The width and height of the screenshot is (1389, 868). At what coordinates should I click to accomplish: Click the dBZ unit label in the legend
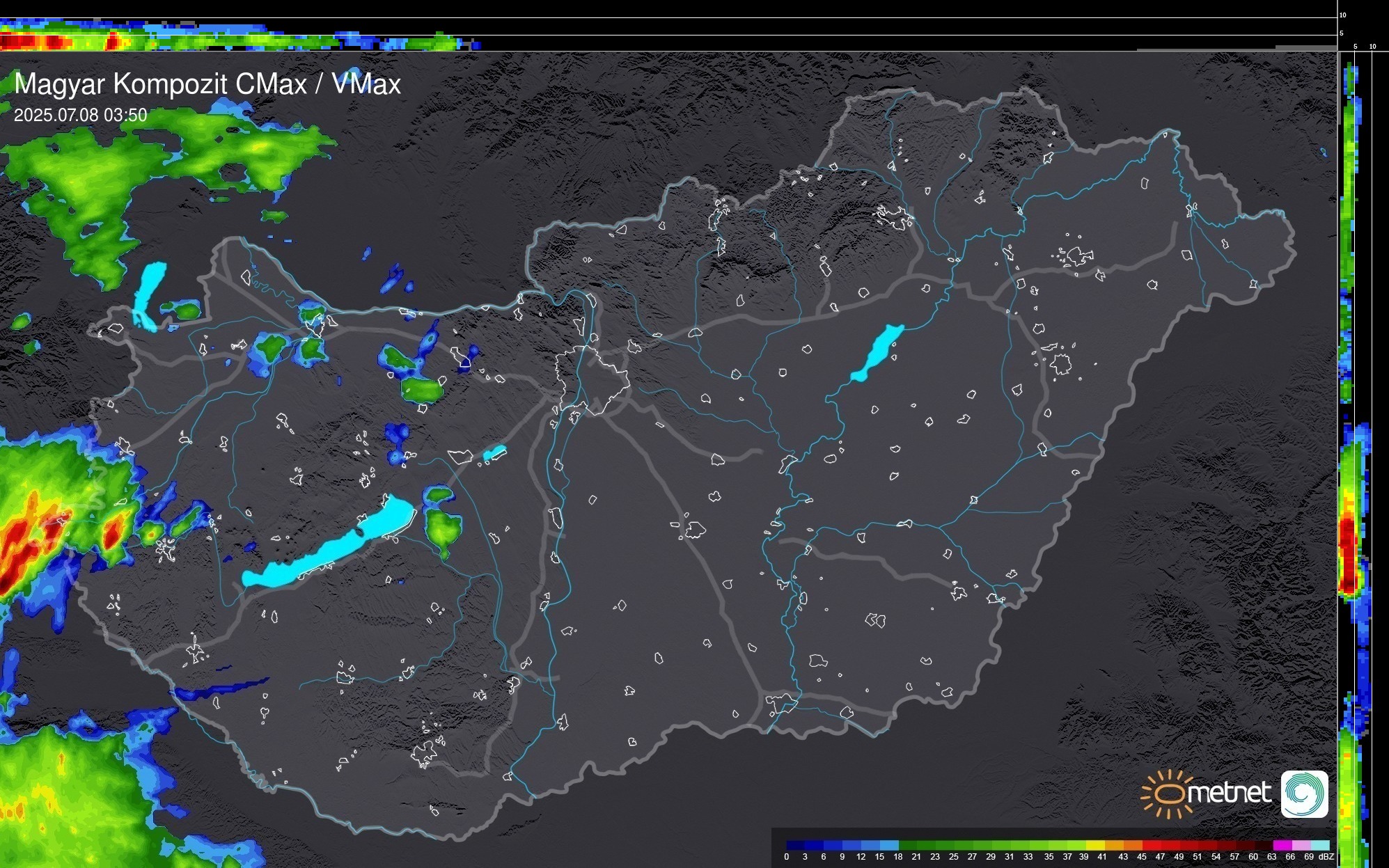1326,857
